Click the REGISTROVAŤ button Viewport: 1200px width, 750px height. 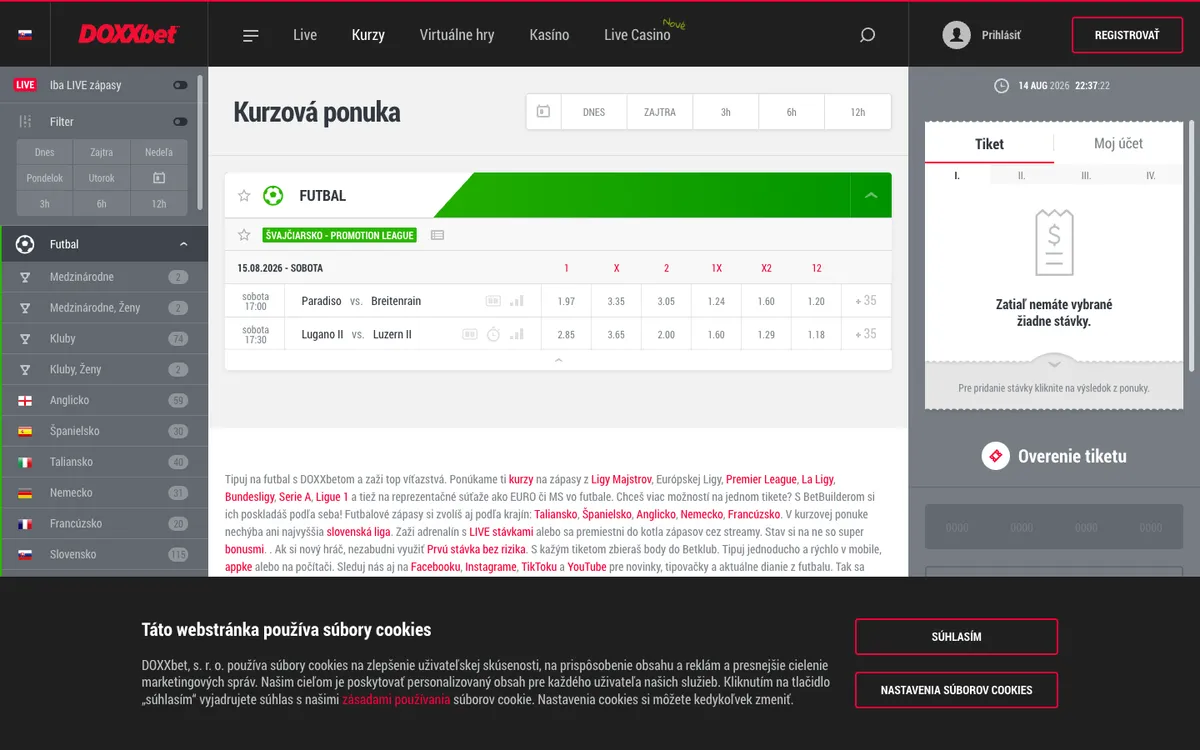pos(1127,35)
